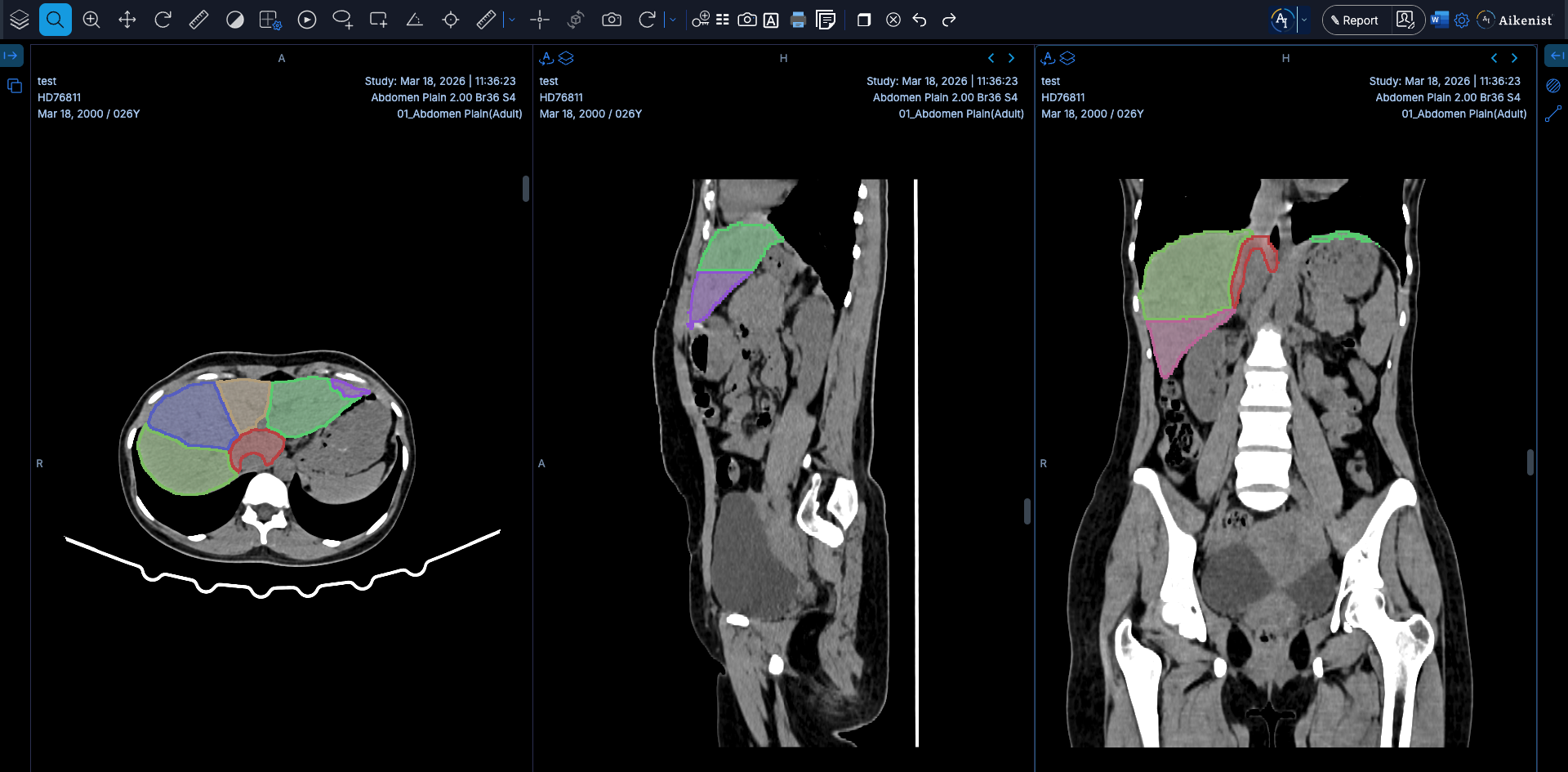This screenshot has width=1568, height=772.
Task: Open the dropdown next to the second ruler
Action: pos(512,20)
